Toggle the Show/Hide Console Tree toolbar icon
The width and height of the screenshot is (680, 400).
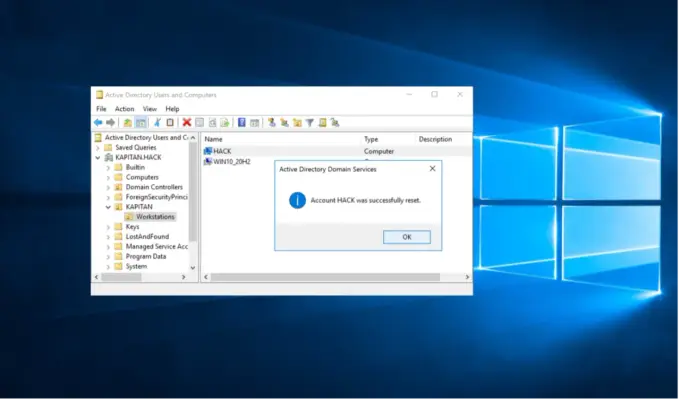(141, 123)
